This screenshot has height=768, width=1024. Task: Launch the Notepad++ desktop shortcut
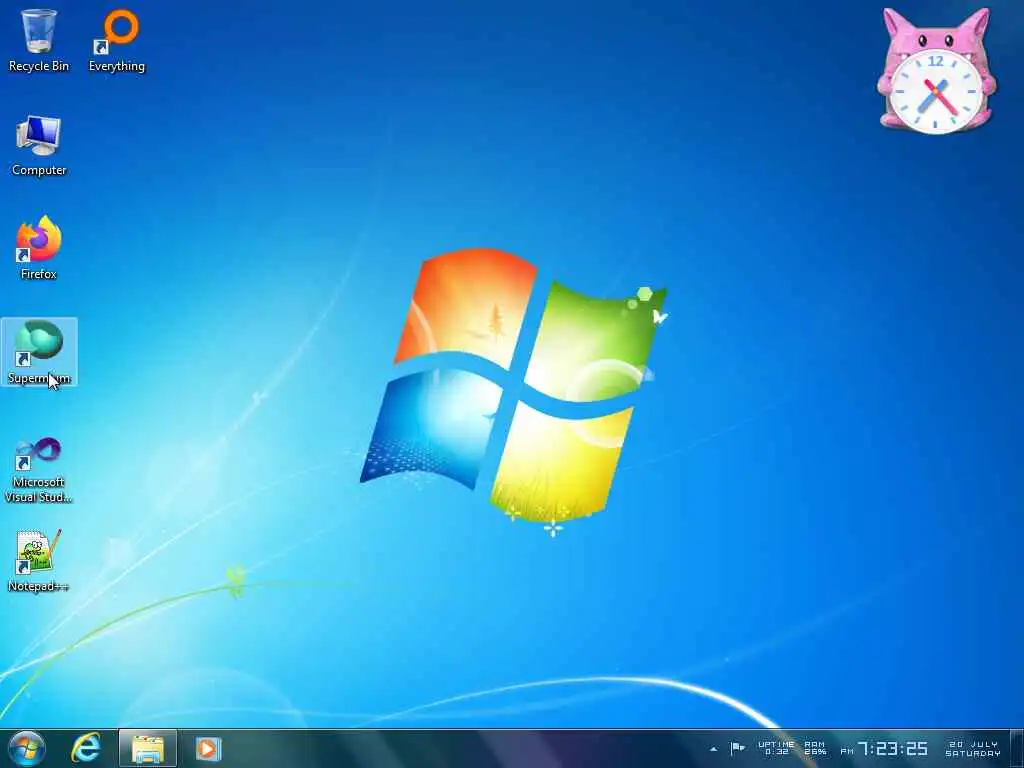(x=39, y=560)
